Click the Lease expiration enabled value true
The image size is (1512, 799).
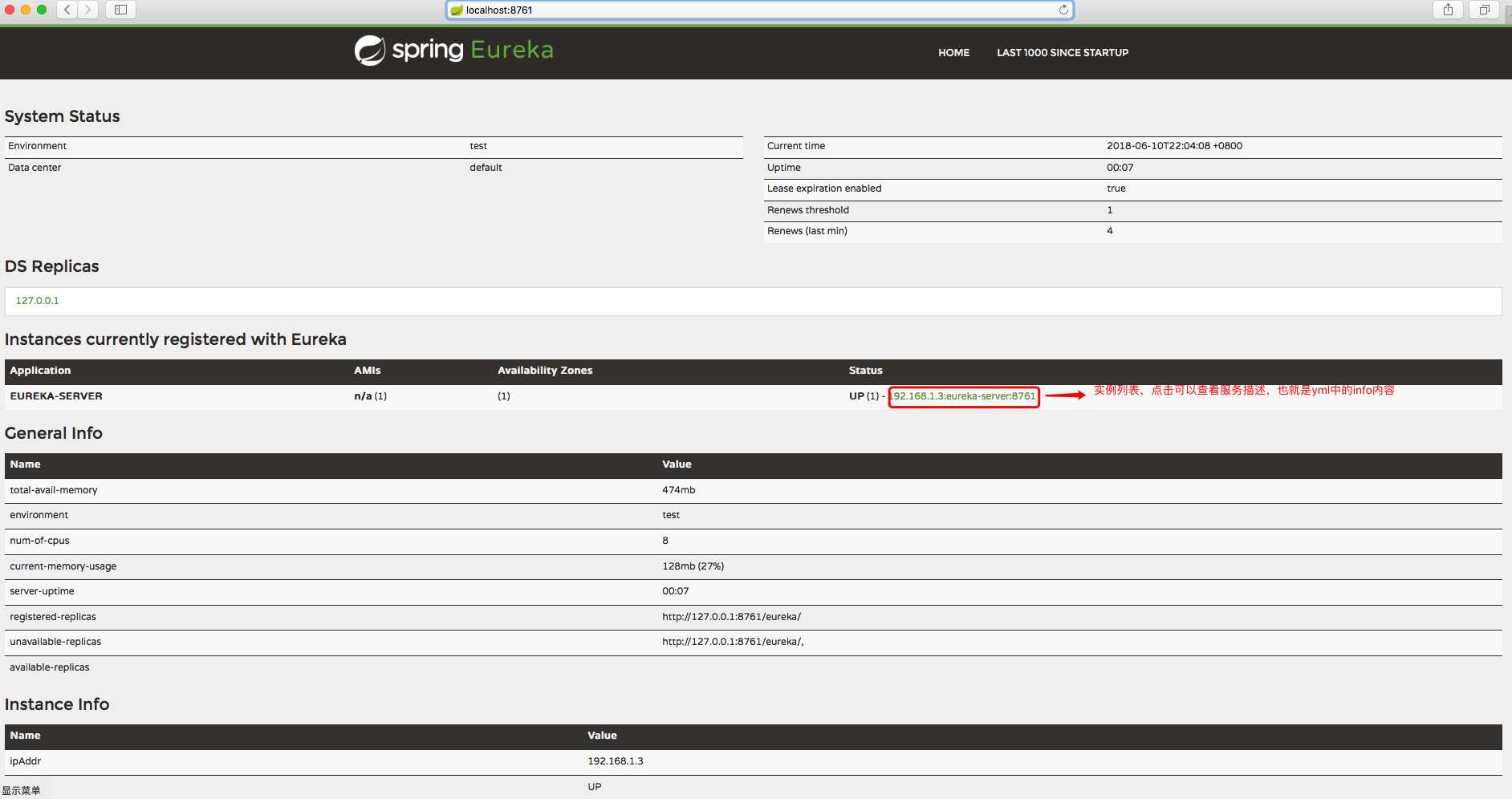coord(1116,189)
